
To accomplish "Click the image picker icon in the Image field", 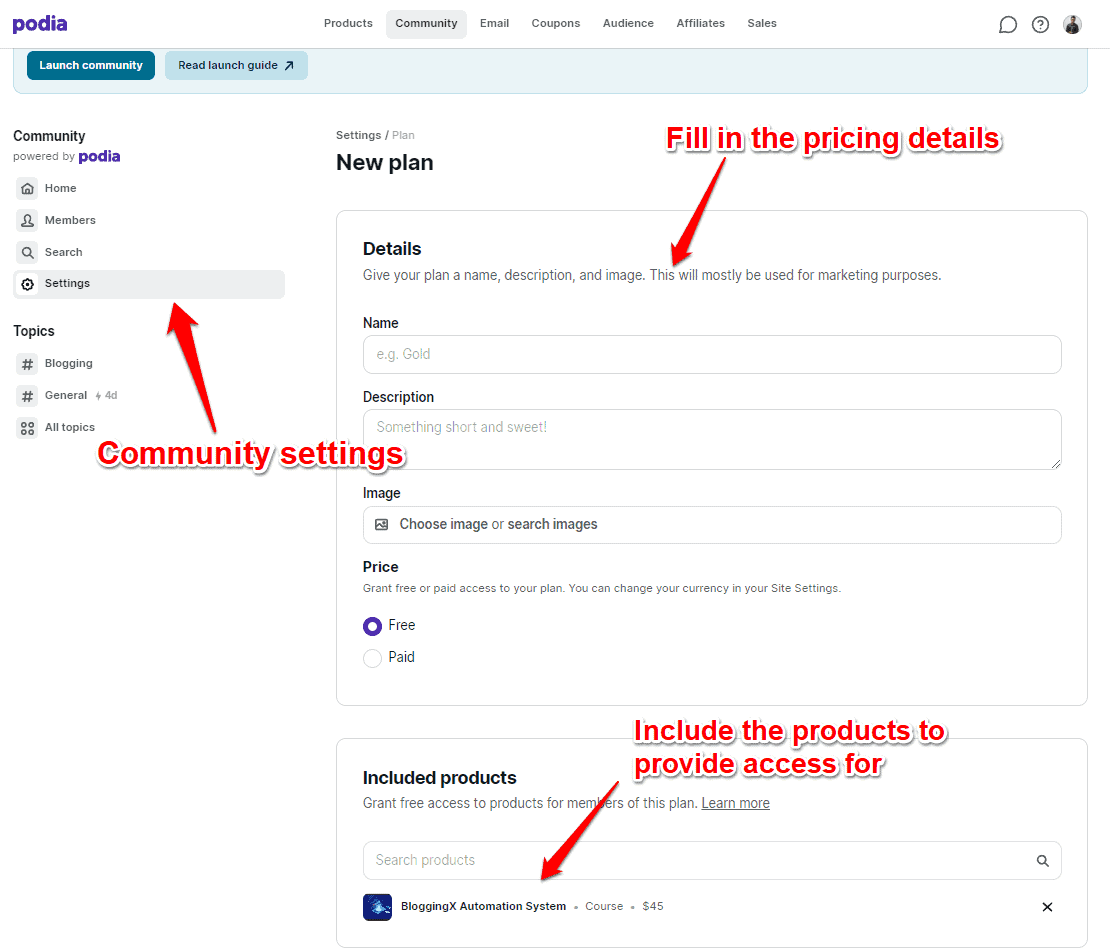I will pos(381,524).
